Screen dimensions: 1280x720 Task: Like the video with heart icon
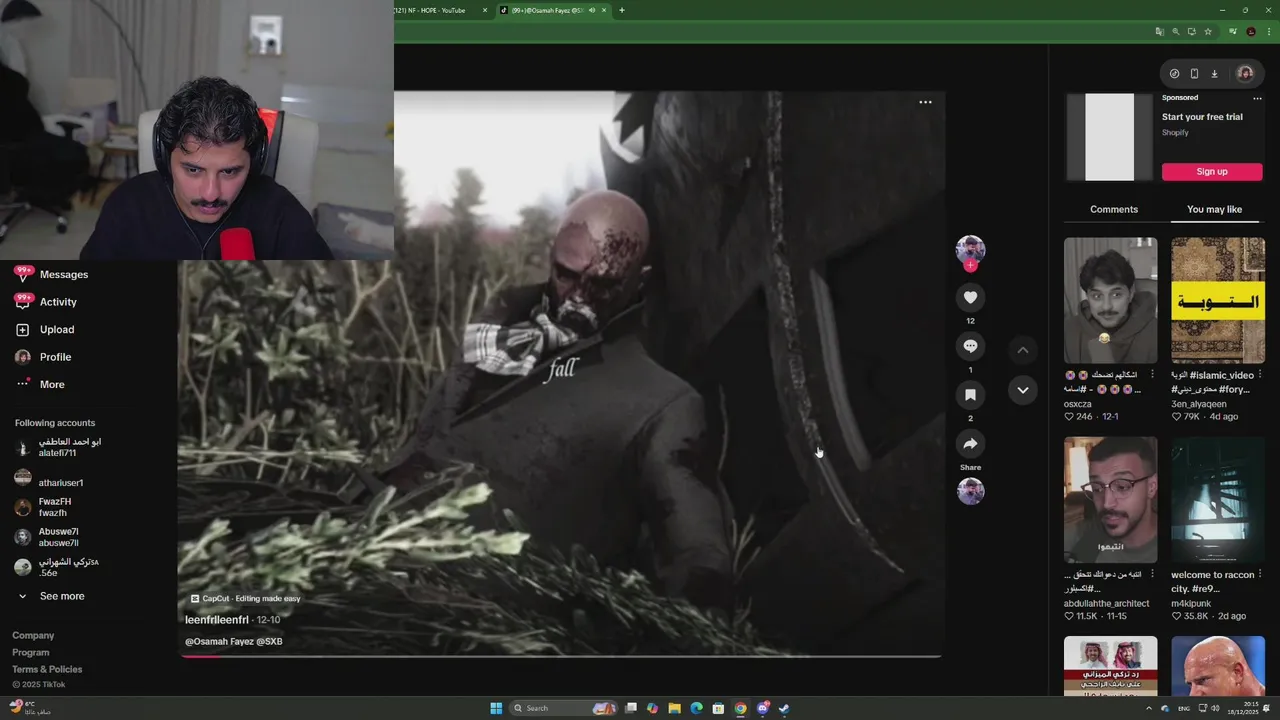click(x=970, y=297)
